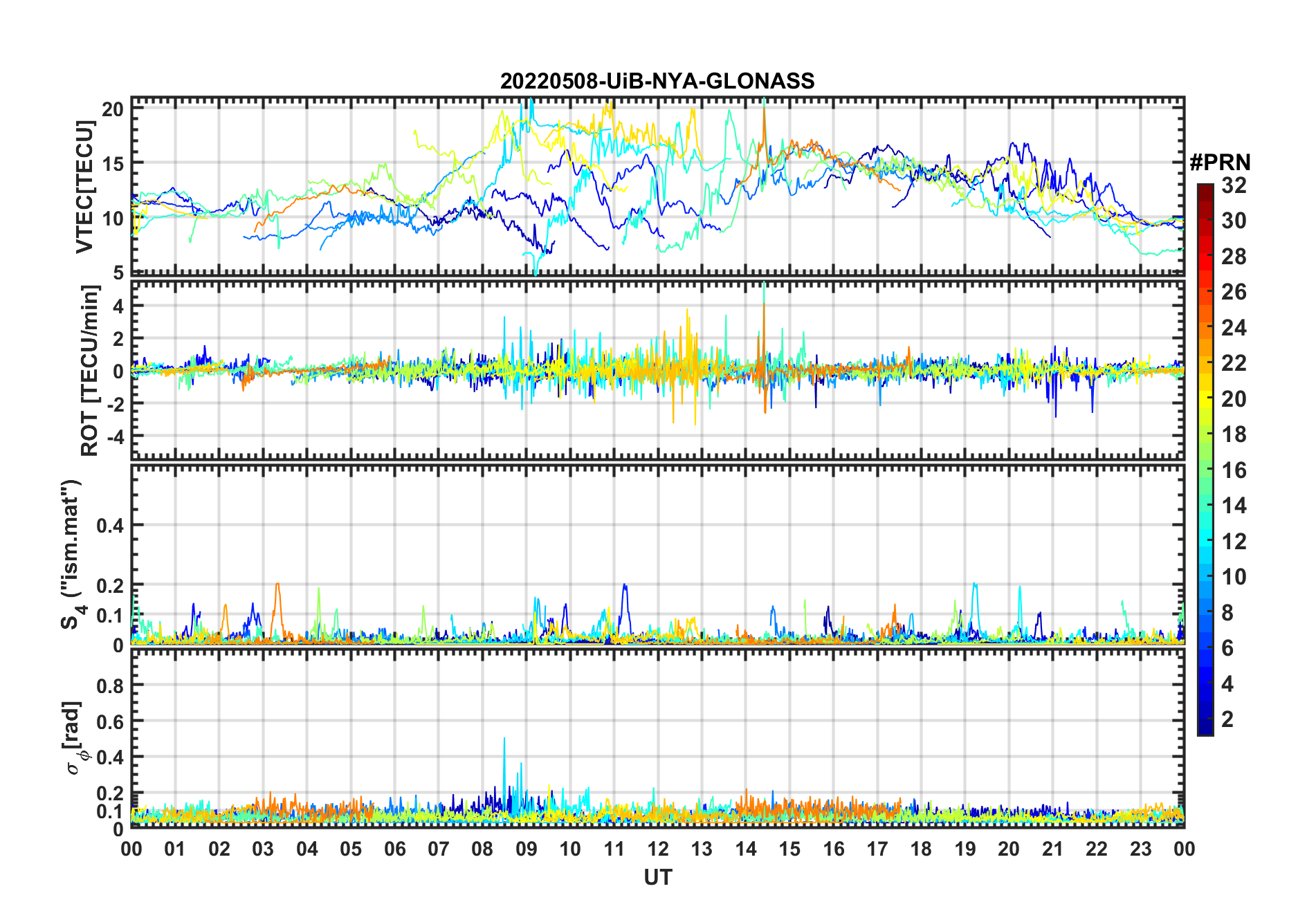
Task: Click the x-axis tick label 18
Action: click(x=921, y=849)
